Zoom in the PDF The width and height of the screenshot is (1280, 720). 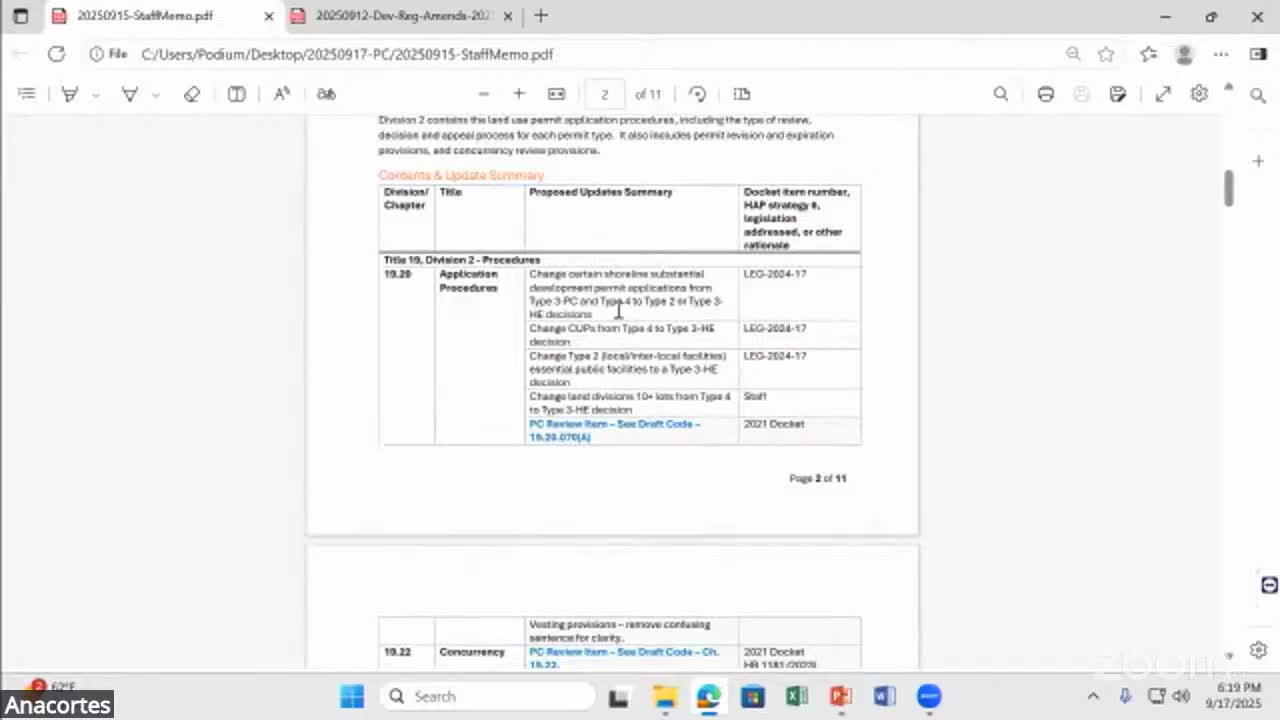519,94
